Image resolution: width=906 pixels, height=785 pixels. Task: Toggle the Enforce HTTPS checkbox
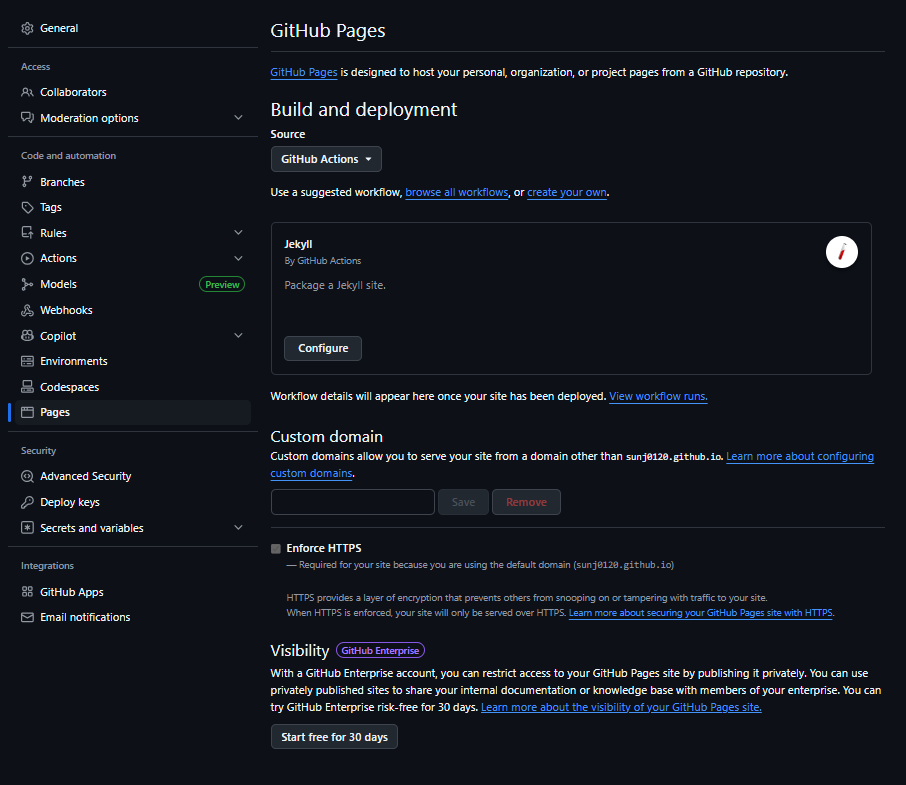pyautogui.click(x=276, y=549)
